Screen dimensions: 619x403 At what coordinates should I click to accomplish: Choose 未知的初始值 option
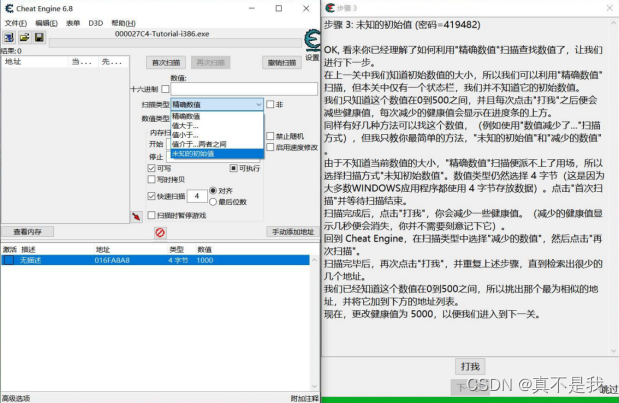click(217, 154)
